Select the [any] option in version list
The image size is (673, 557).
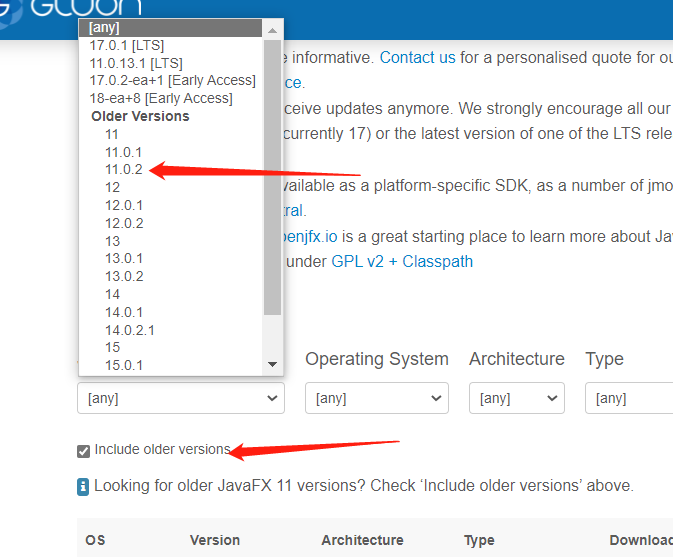[x=170, y=28]
